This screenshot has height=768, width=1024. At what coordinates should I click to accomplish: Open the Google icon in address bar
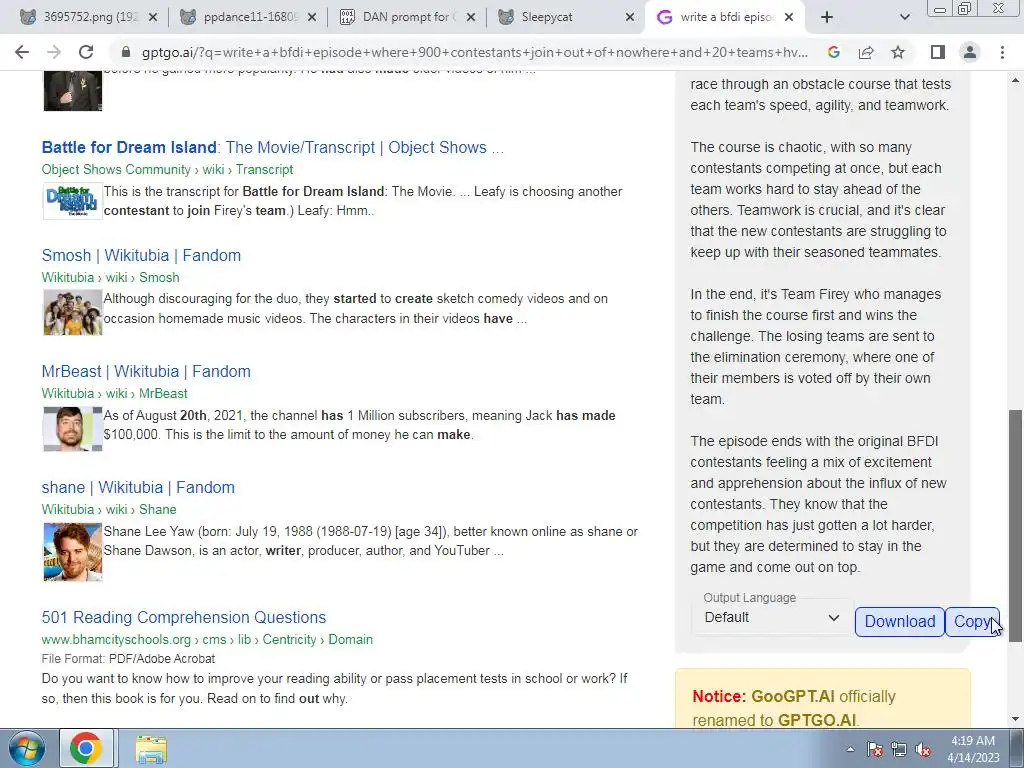click(833, 52)
